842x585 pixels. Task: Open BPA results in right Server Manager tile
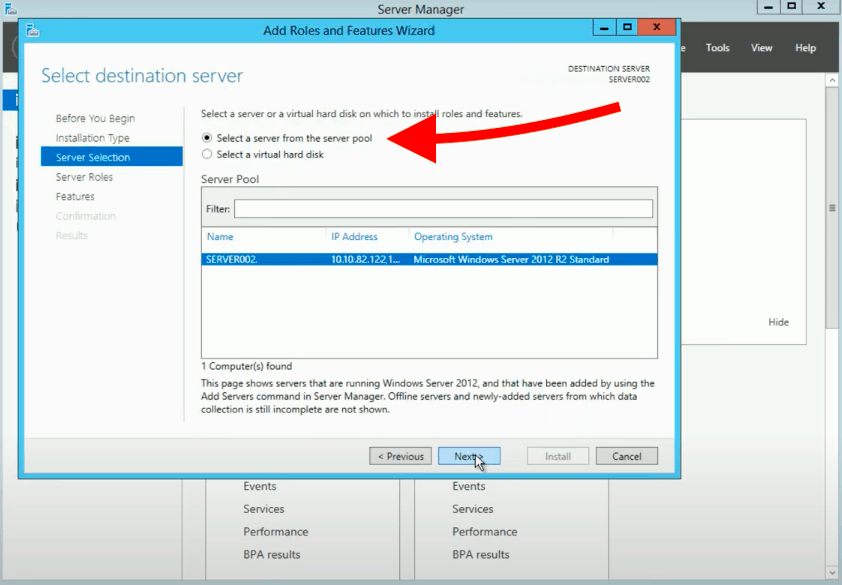(x=481, y=554)
